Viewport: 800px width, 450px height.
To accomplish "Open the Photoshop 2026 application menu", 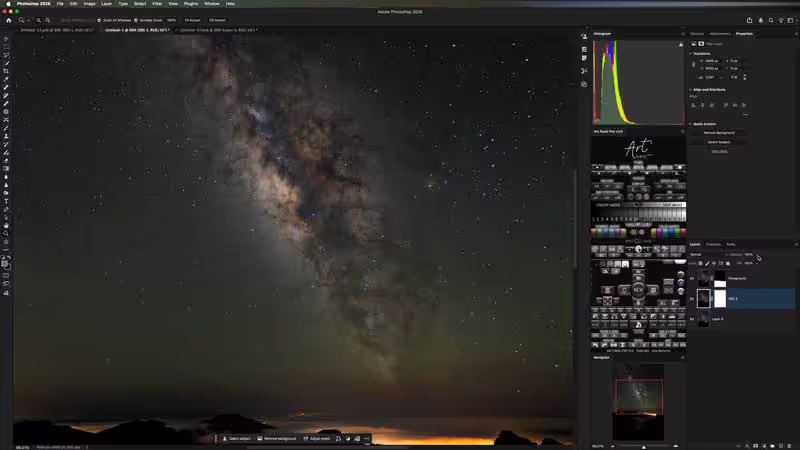I will coord(34,4).
